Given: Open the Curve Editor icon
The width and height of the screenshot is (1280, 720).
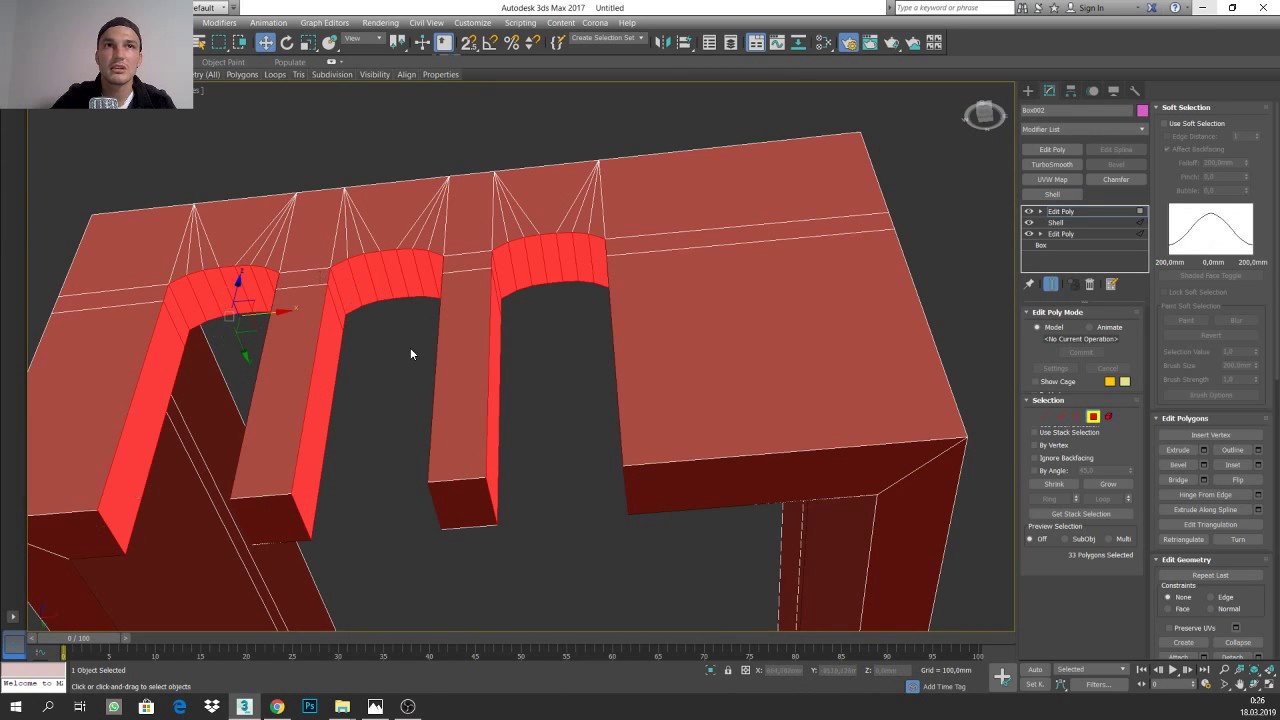Looking at the screenshot, I should (x=777, y=42).
